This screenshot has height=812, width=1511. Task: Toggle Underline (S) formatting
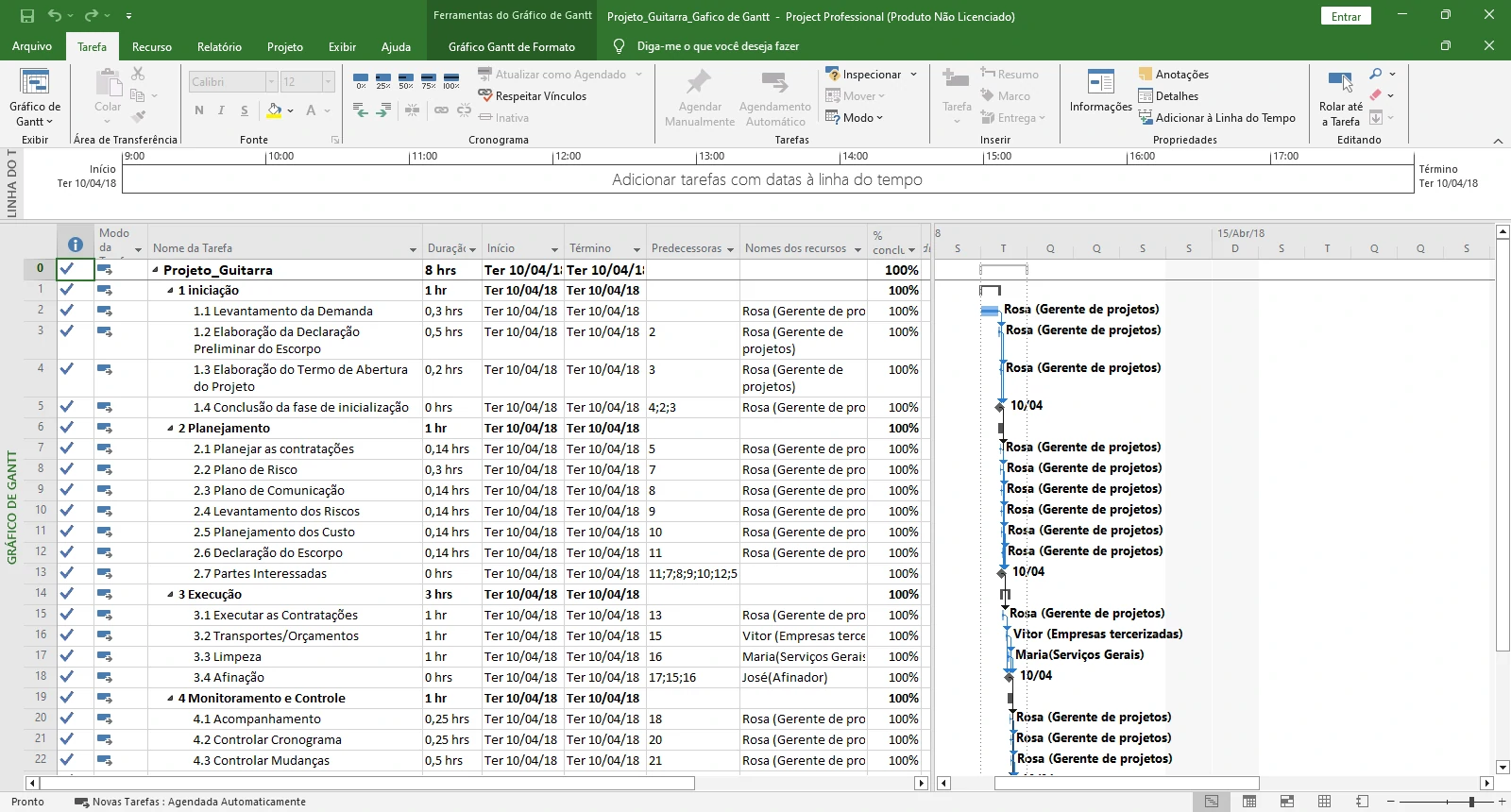click(x=245, y=110)
